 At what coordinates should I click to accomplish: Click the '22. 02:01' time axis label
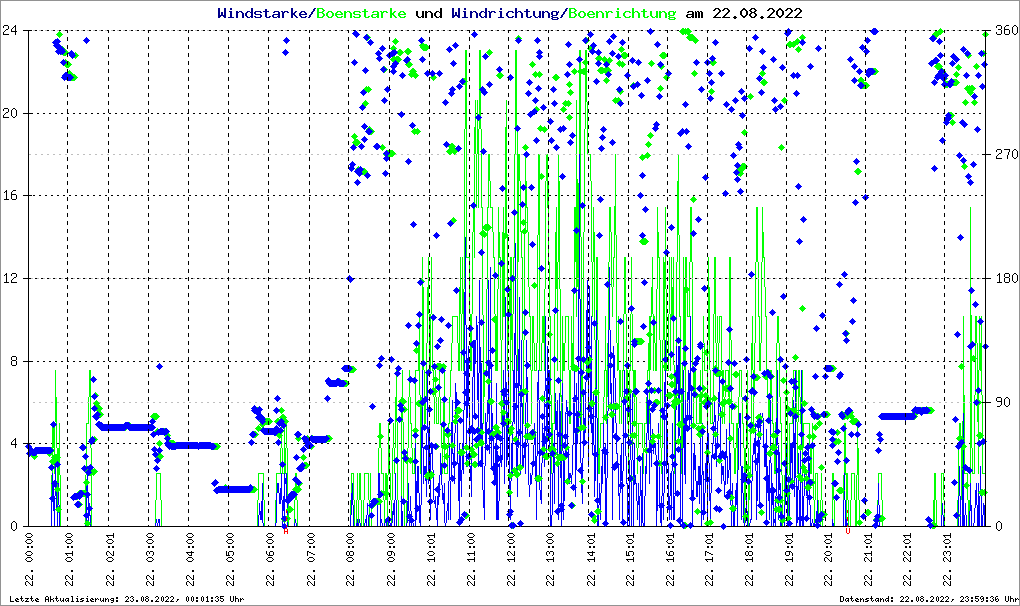(x=109, y=559)
